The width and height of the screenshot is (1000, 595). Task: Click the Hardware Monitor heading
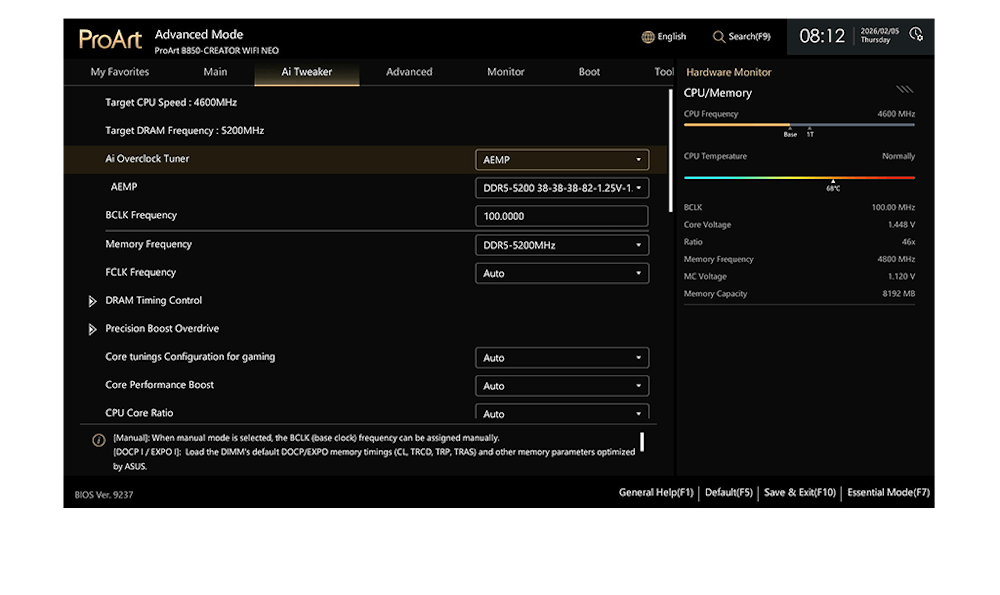click(728, 73)
